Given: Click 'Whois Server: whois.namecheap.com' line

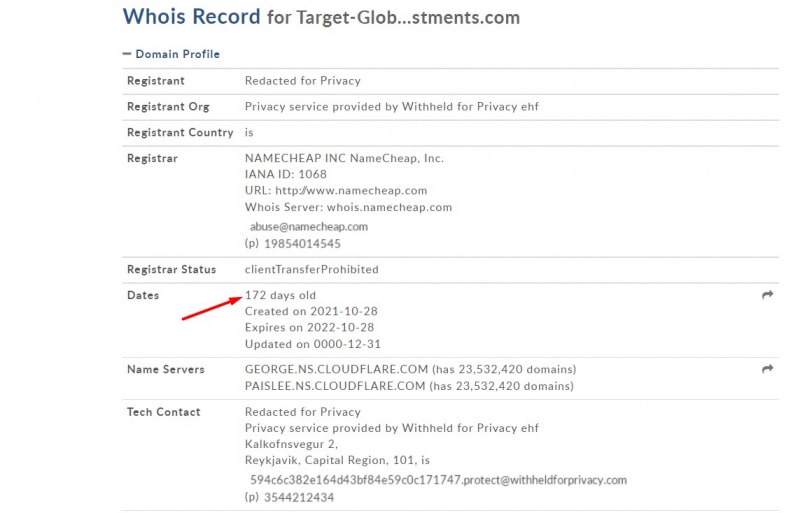Looking at the screenshot, I should pos(348,207).
